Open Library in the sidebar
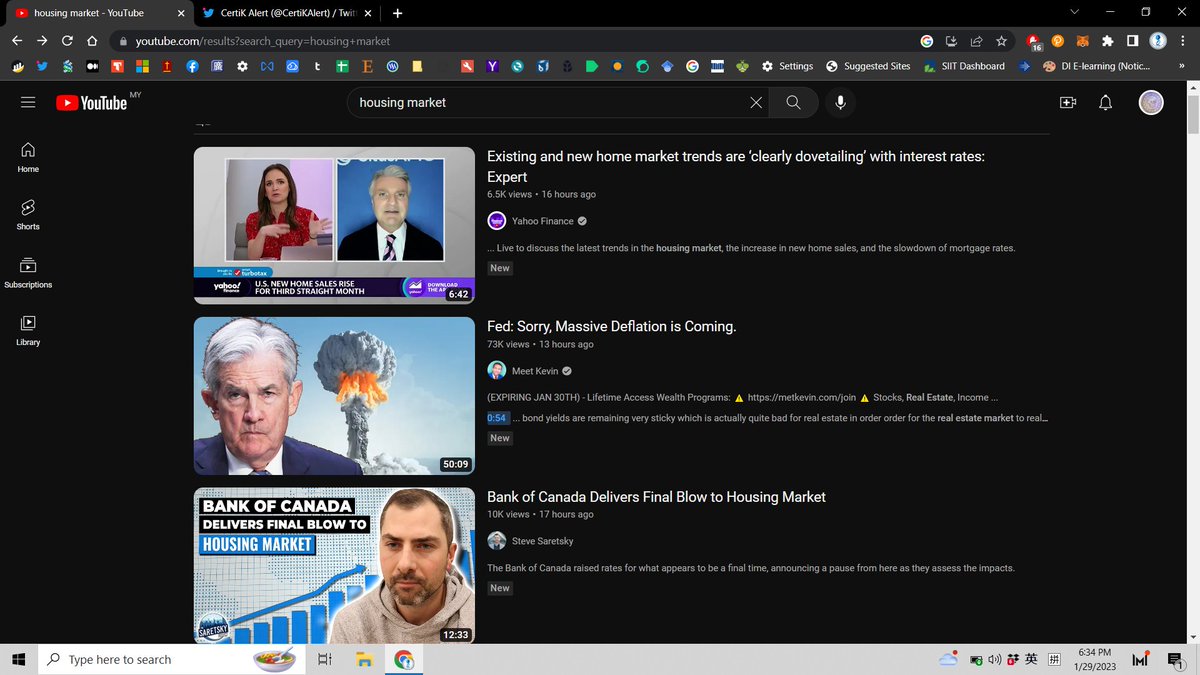Image resolution: width=1200 pixels, height=675 pixels. coord(28,330)
